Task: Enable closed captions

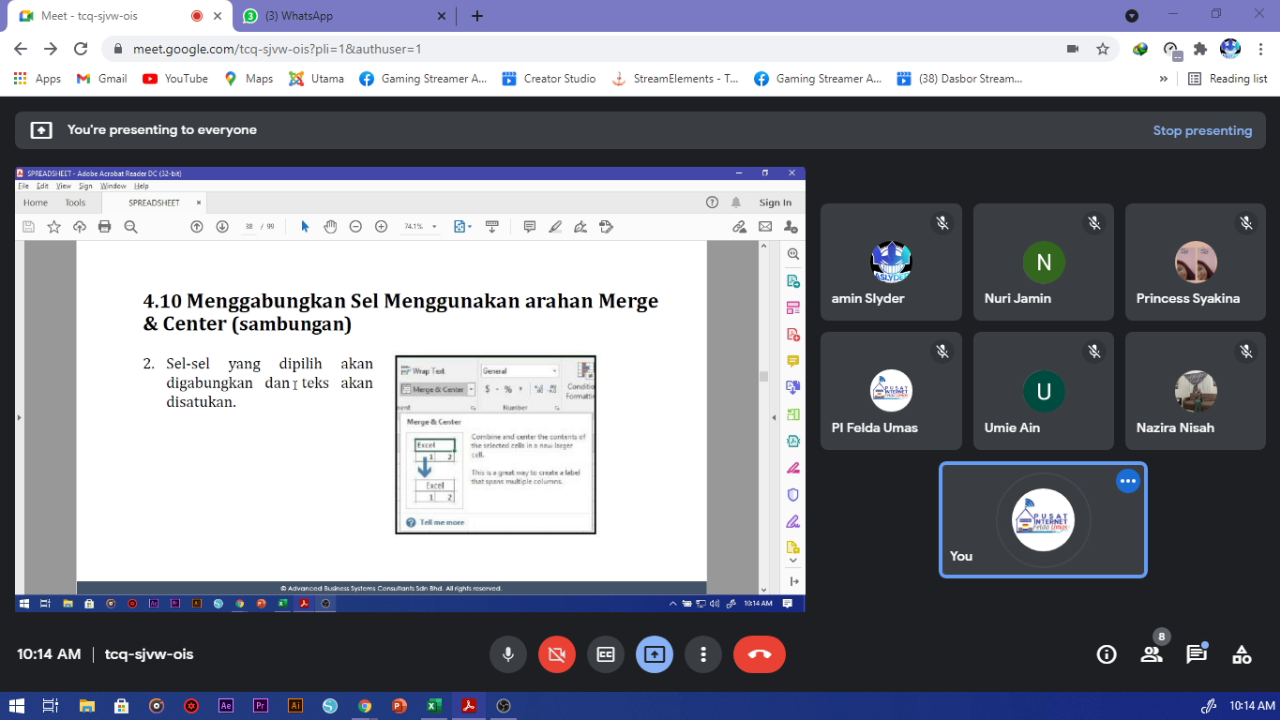Action: [605, 654]
